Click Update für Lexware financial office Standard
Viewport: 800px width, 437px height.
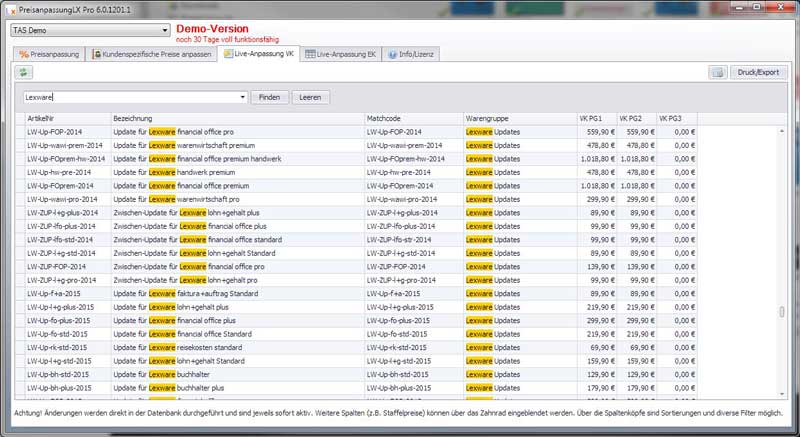(182, 334)
